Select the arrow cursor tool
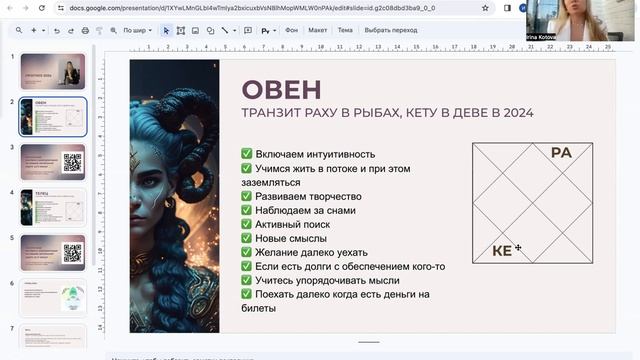 [x=166, y=31]
